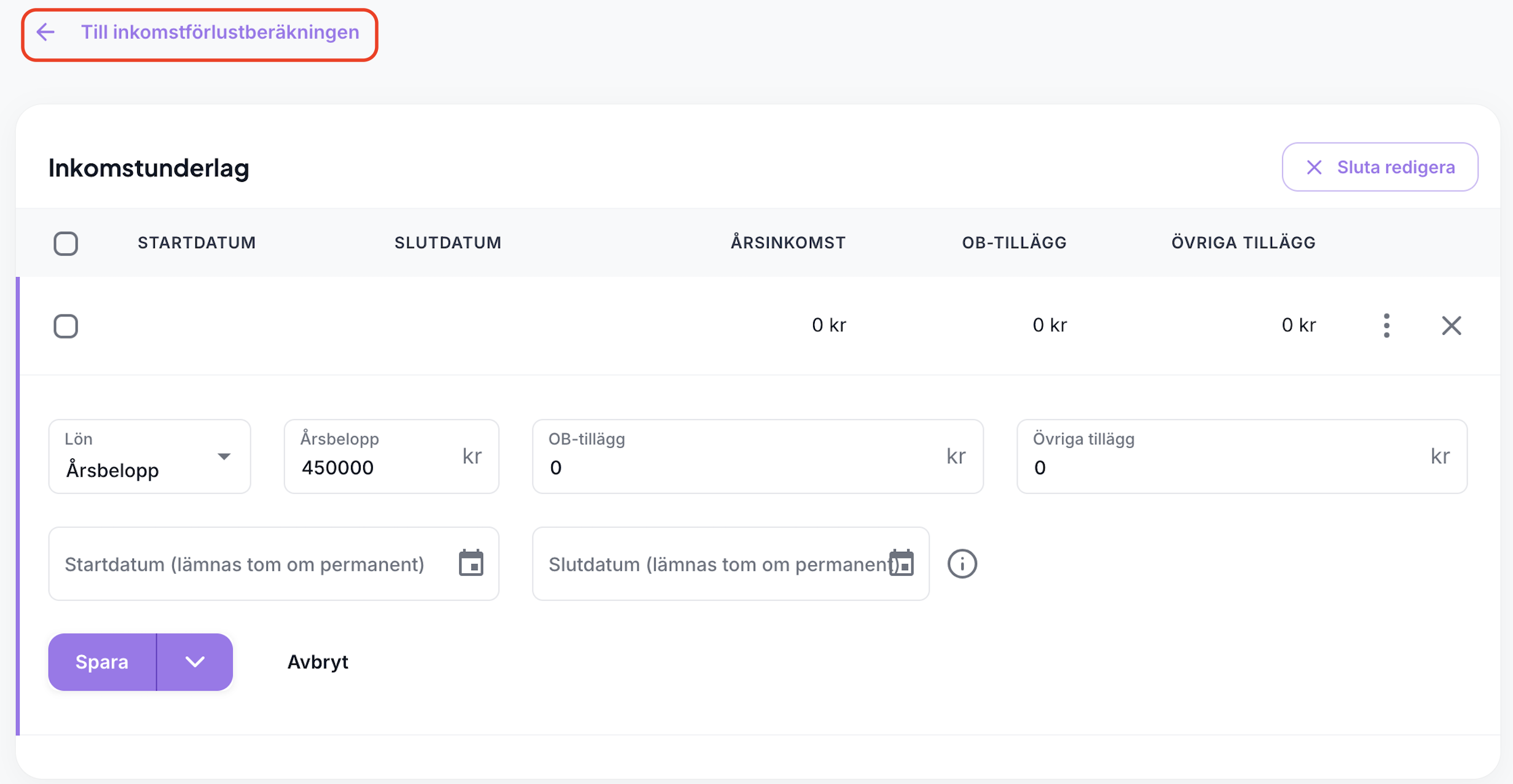This screenshot has width=1513, height=784.
Task: Click the Lön dropdown arrow triangle
Action: pos(224,457)
